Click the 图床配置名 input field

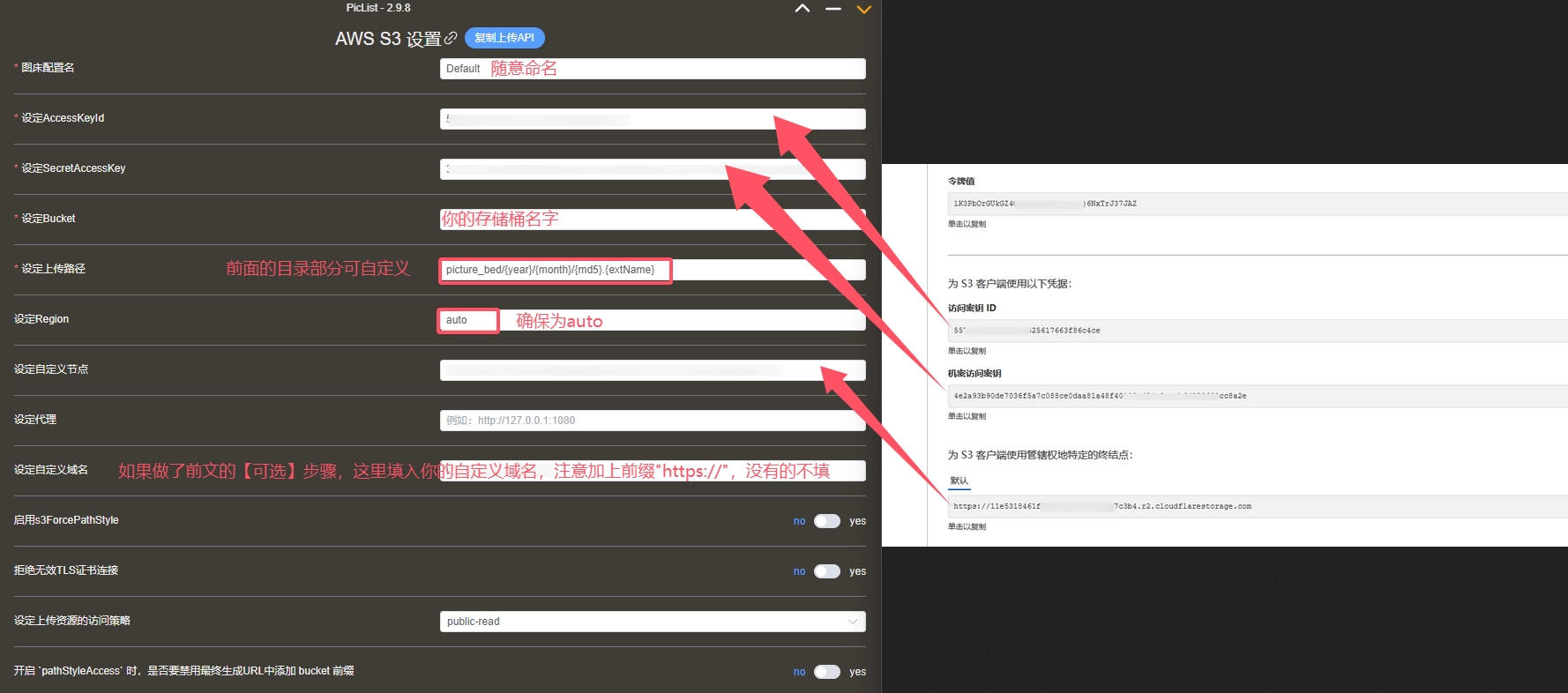[x=652, y=69]
